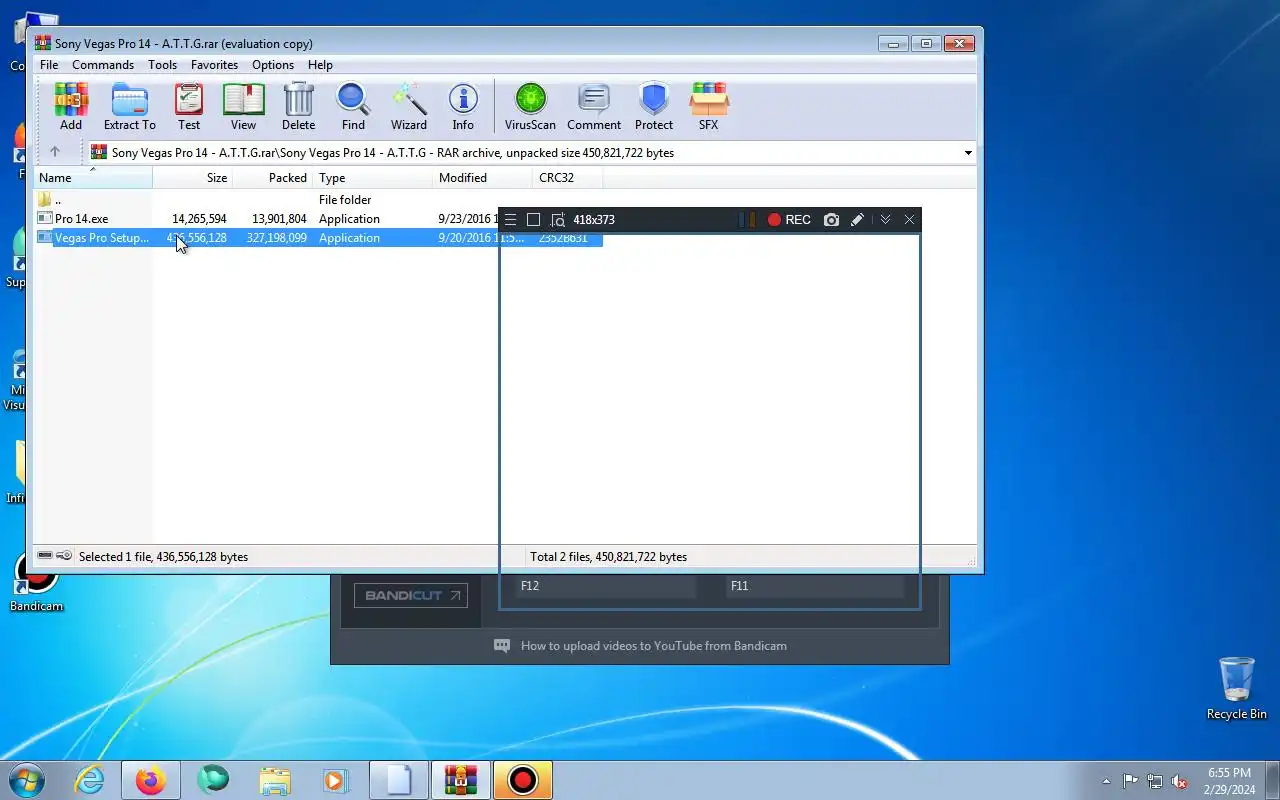The width and height of the screenshot is (1280, 800).
Task: Click the 'File folder' type text
Action: tap(345, 200)
